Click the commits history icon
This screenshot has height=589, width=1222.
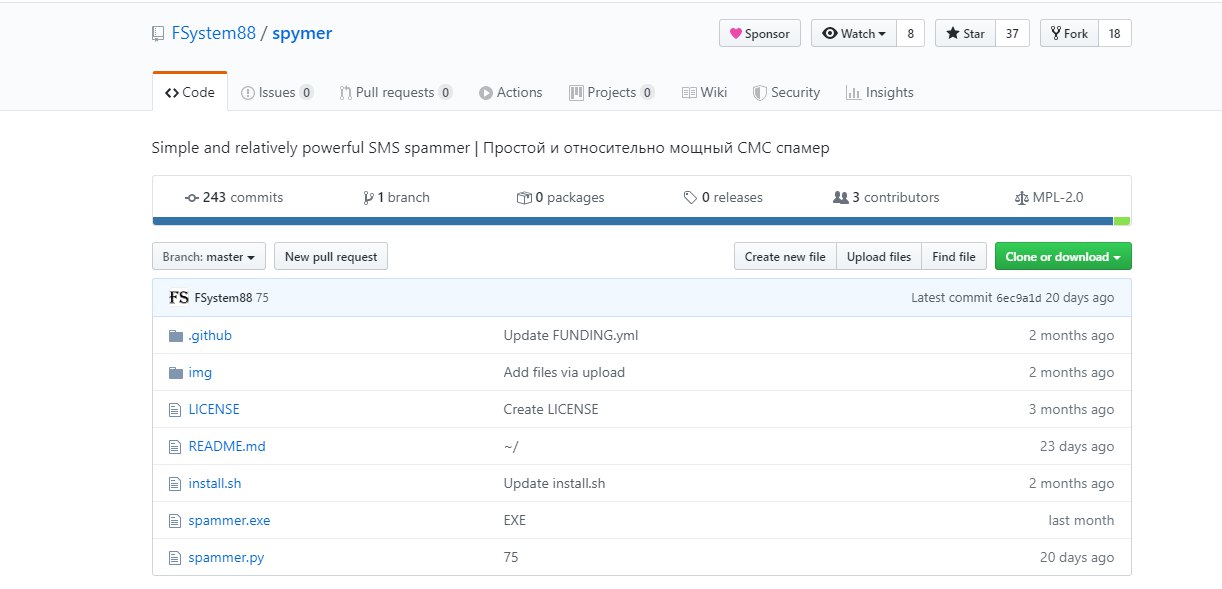[192, 198]
